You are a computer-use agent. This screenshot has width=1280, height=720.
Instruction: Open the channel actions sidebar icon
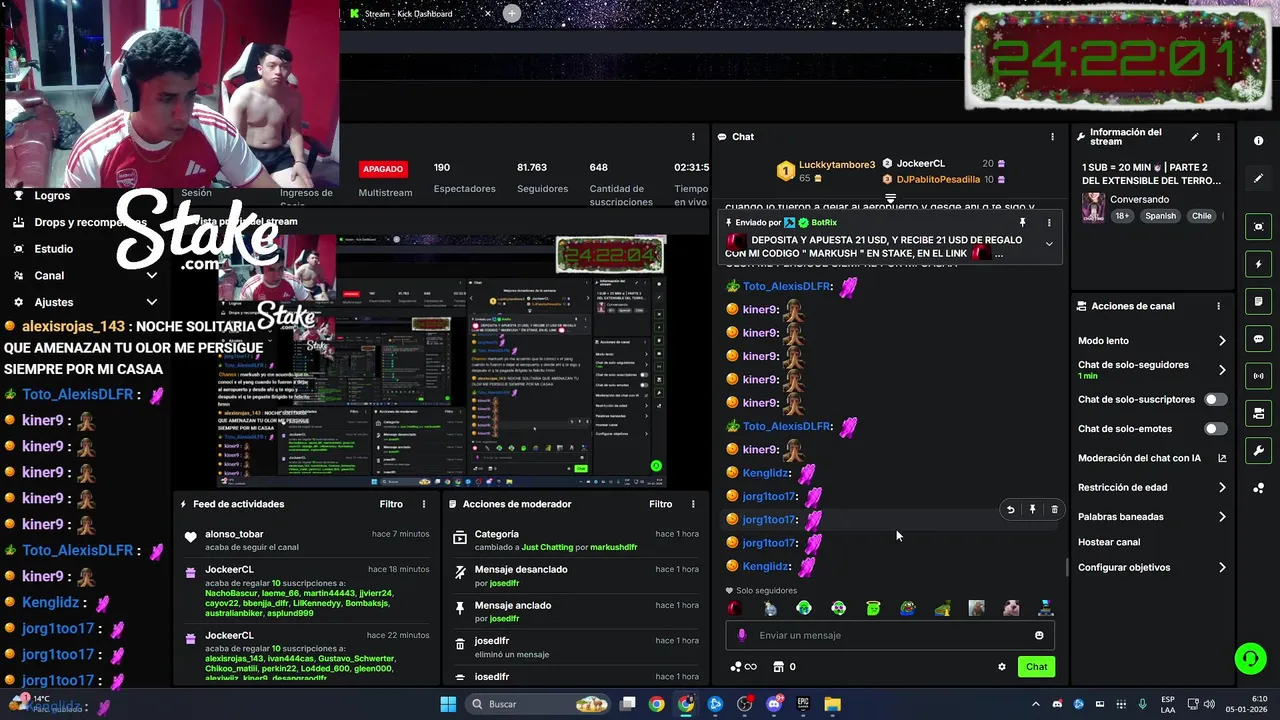1258,413
